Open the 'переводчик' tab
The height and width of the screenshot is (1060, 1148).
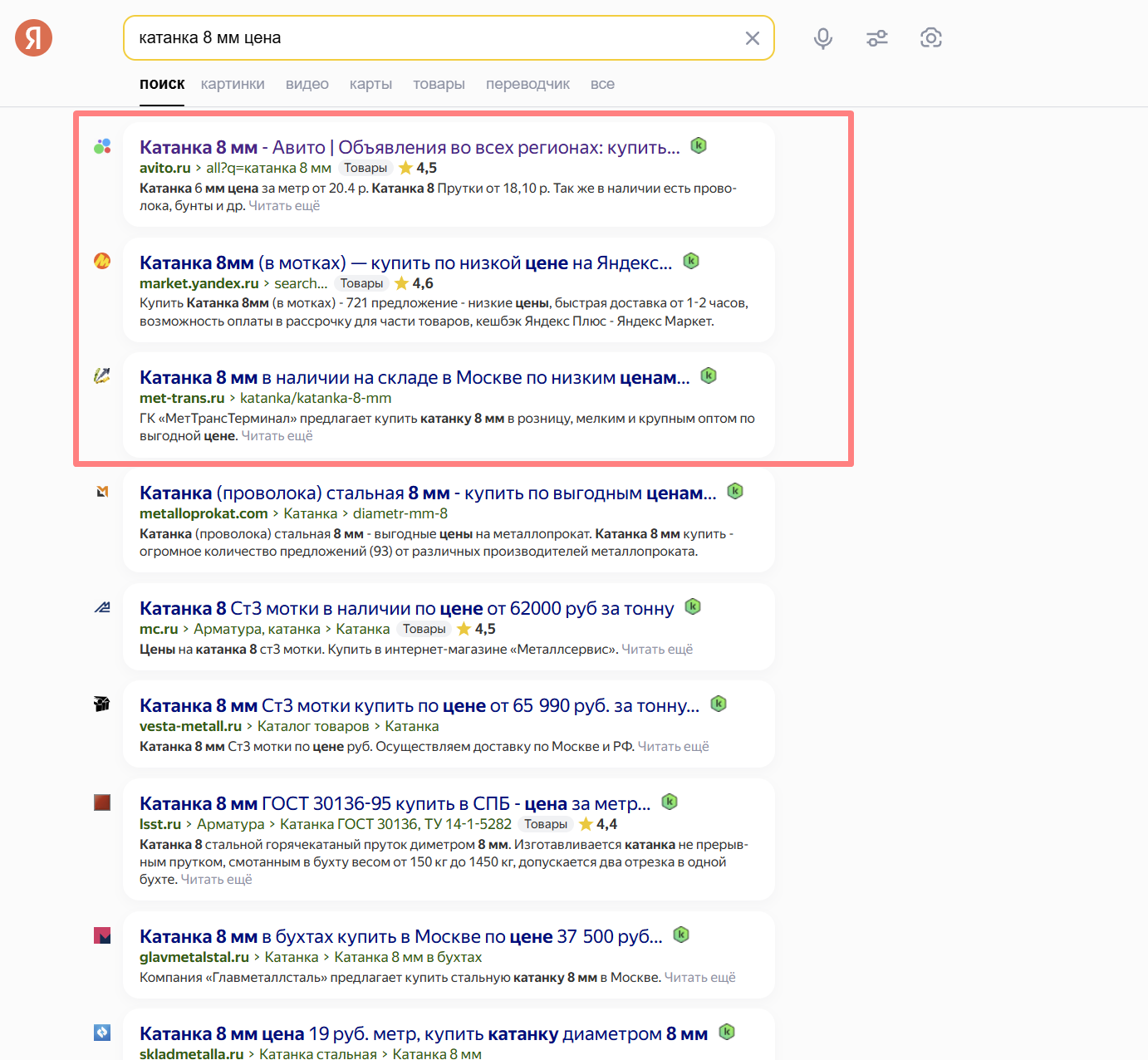pos(527,84)
